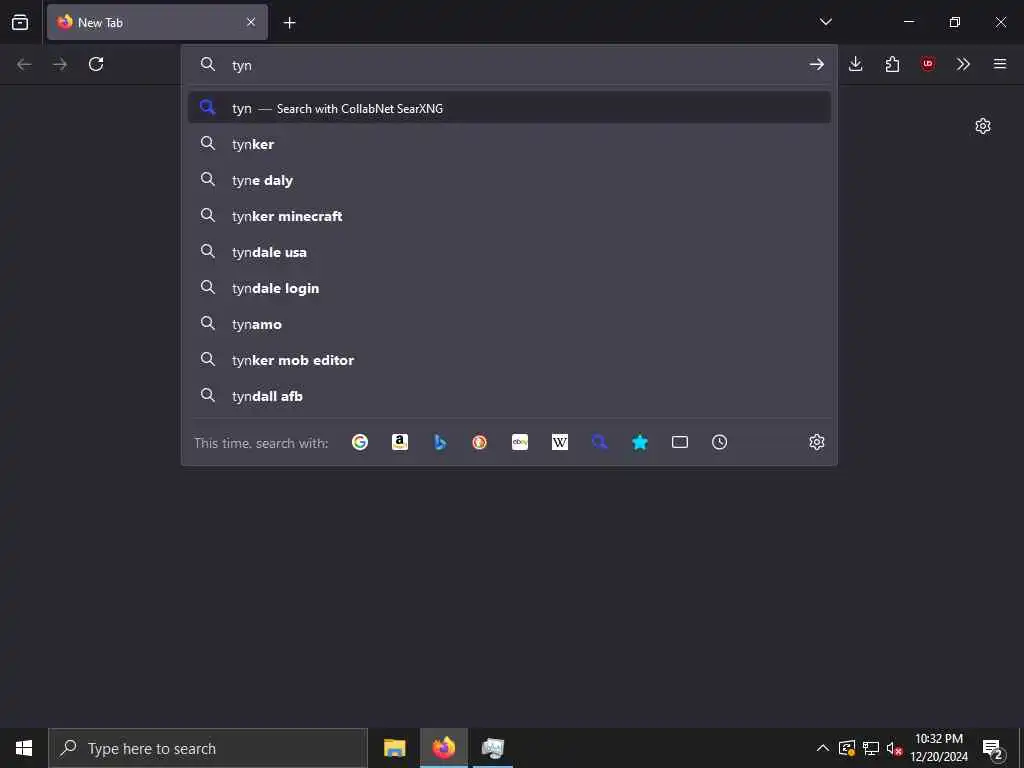1024x768 pixels.
Task: Pick the 'tynker mob editor' suggestion
Action: pos(509,359)
